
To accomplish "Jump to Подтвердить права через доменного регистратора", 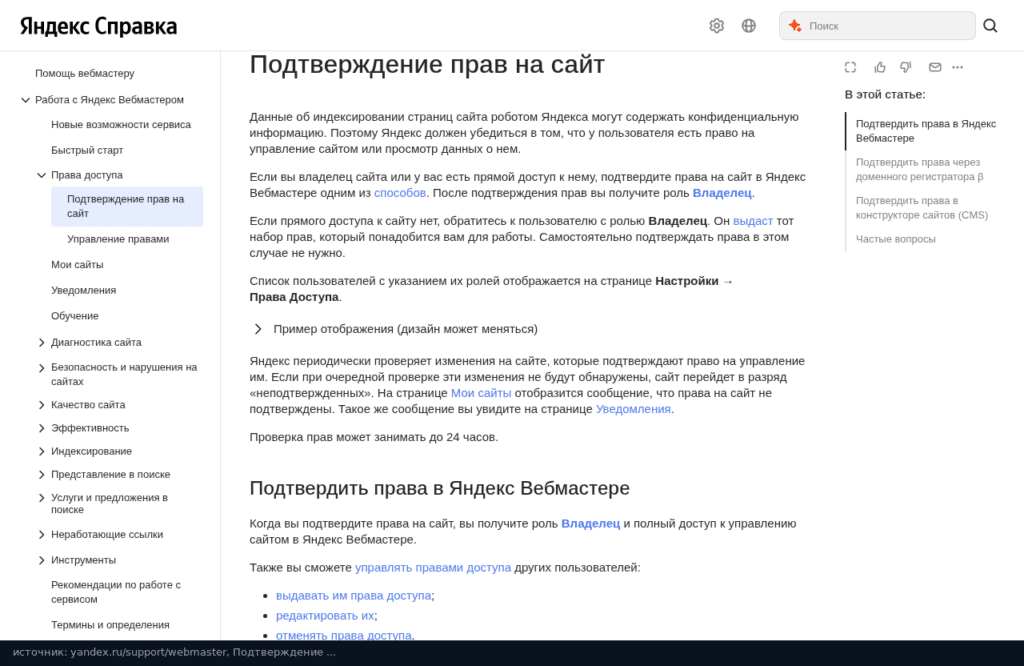I will pyautogui.click(x=920, y=169).
